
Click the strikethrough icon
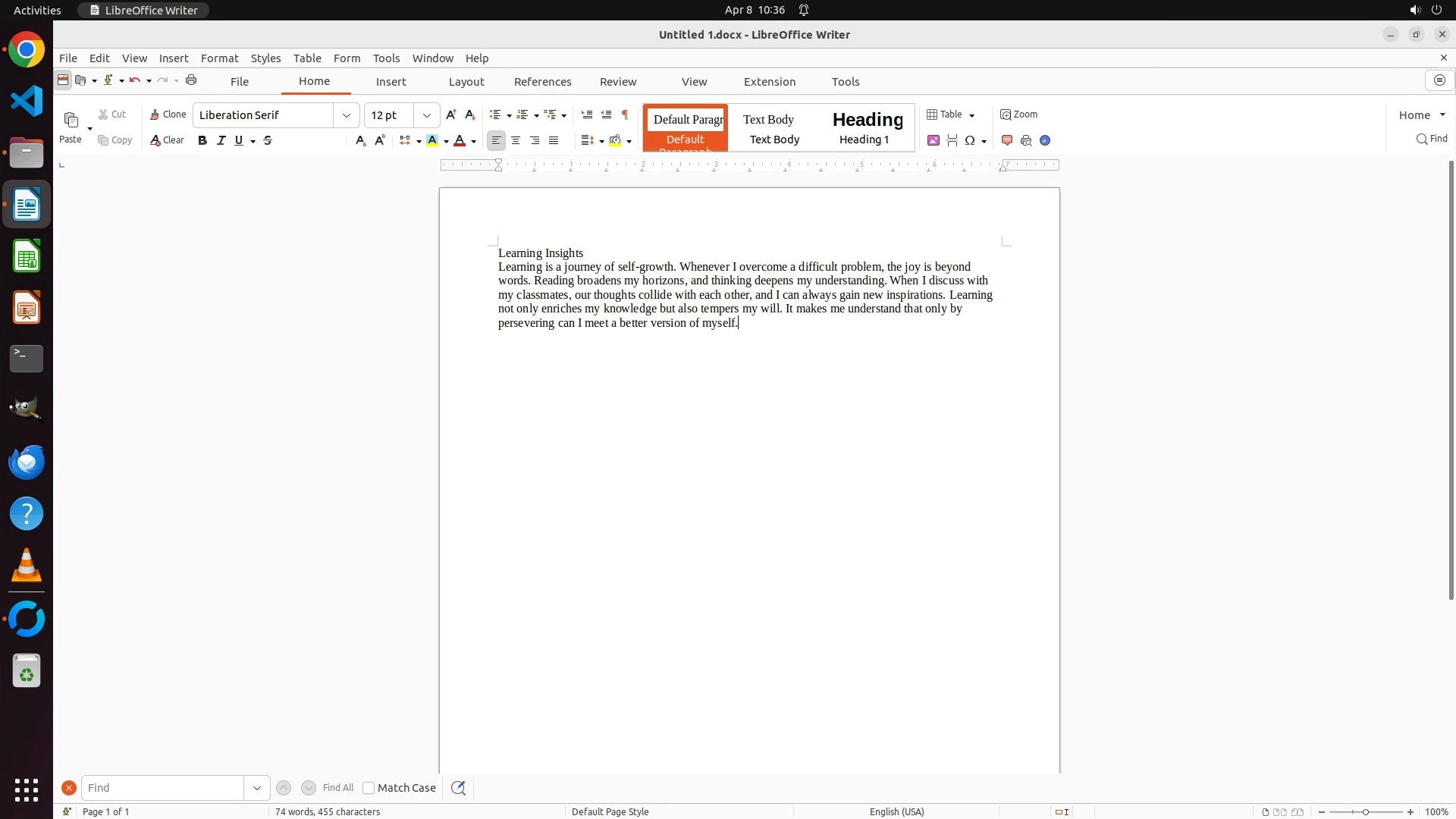click(268, 140)
